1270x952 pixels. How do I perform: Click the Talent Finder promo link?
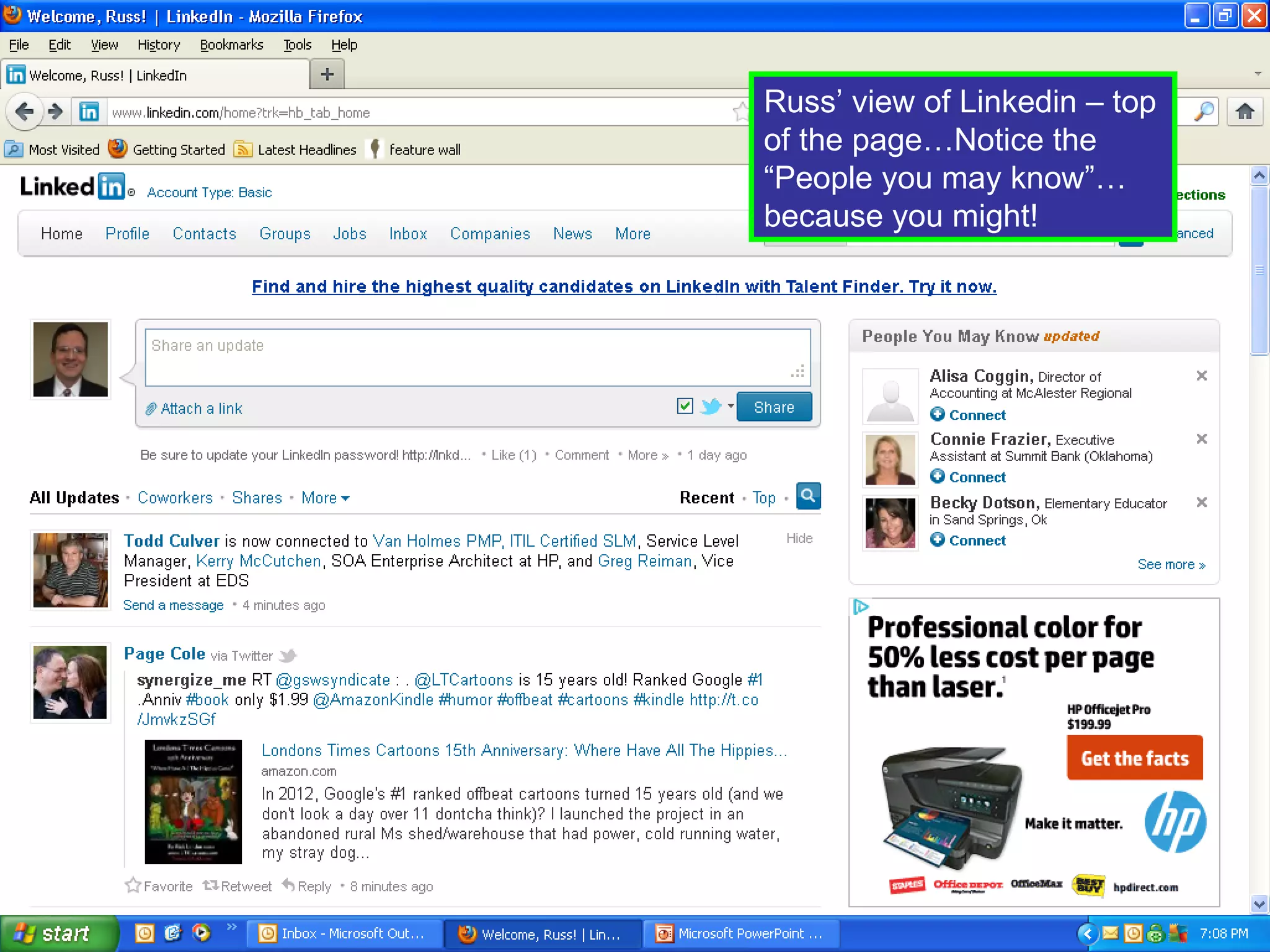624,286
